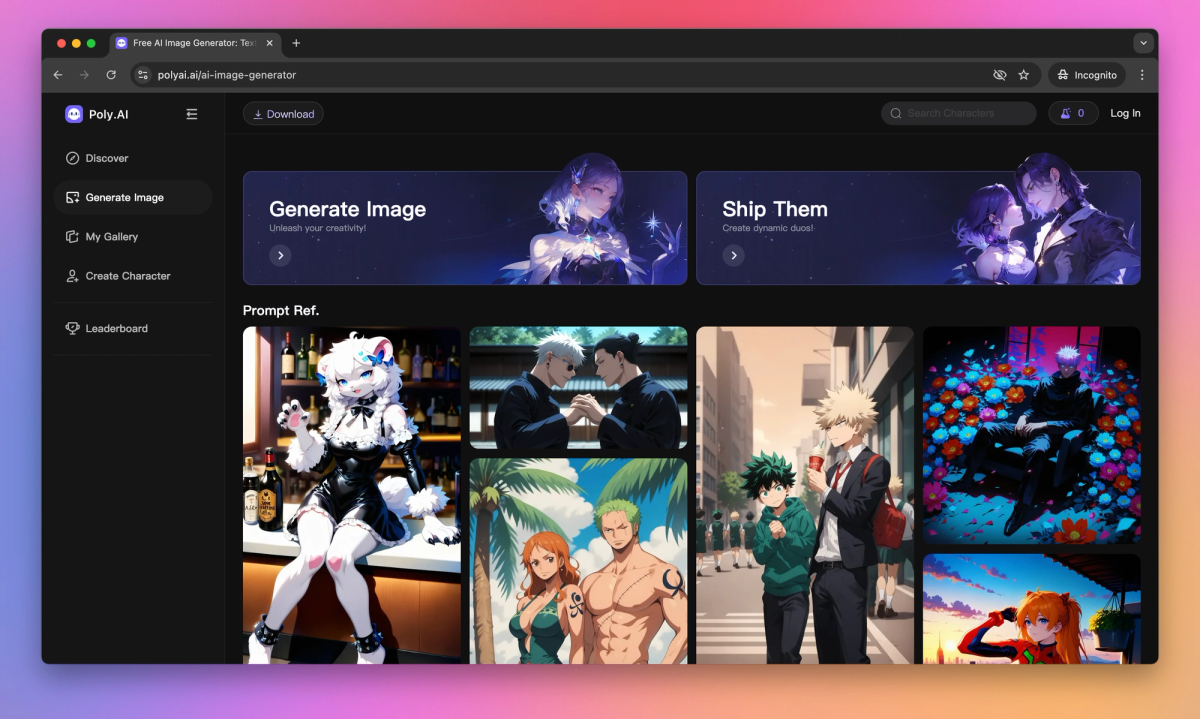The width and height of the screenshot is (1200, 719).
Task: Open Create Character in sidebar
Action: tap(133, 276)
